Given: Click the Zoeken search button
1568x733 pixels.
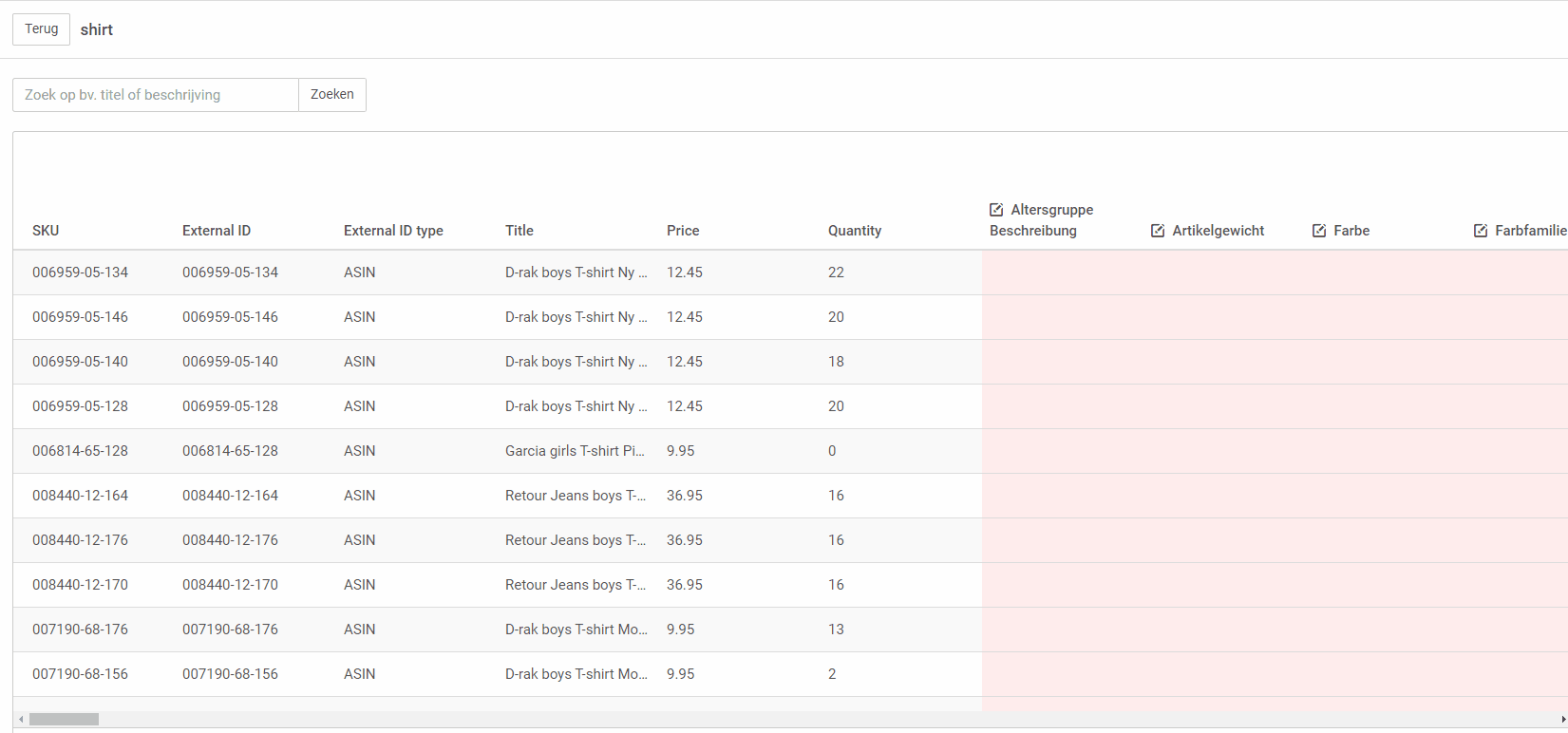Looking at the screenshot, I should (332, 95).
